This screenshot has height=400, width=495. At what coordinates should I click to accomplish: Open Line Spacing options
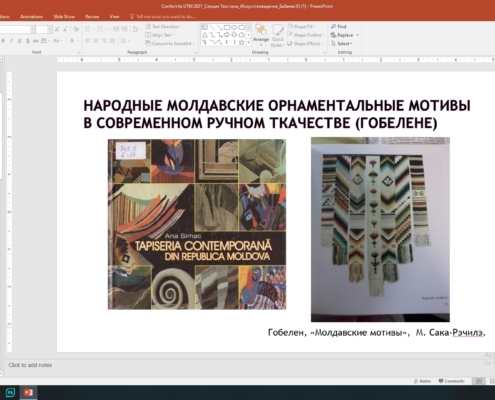136,29
